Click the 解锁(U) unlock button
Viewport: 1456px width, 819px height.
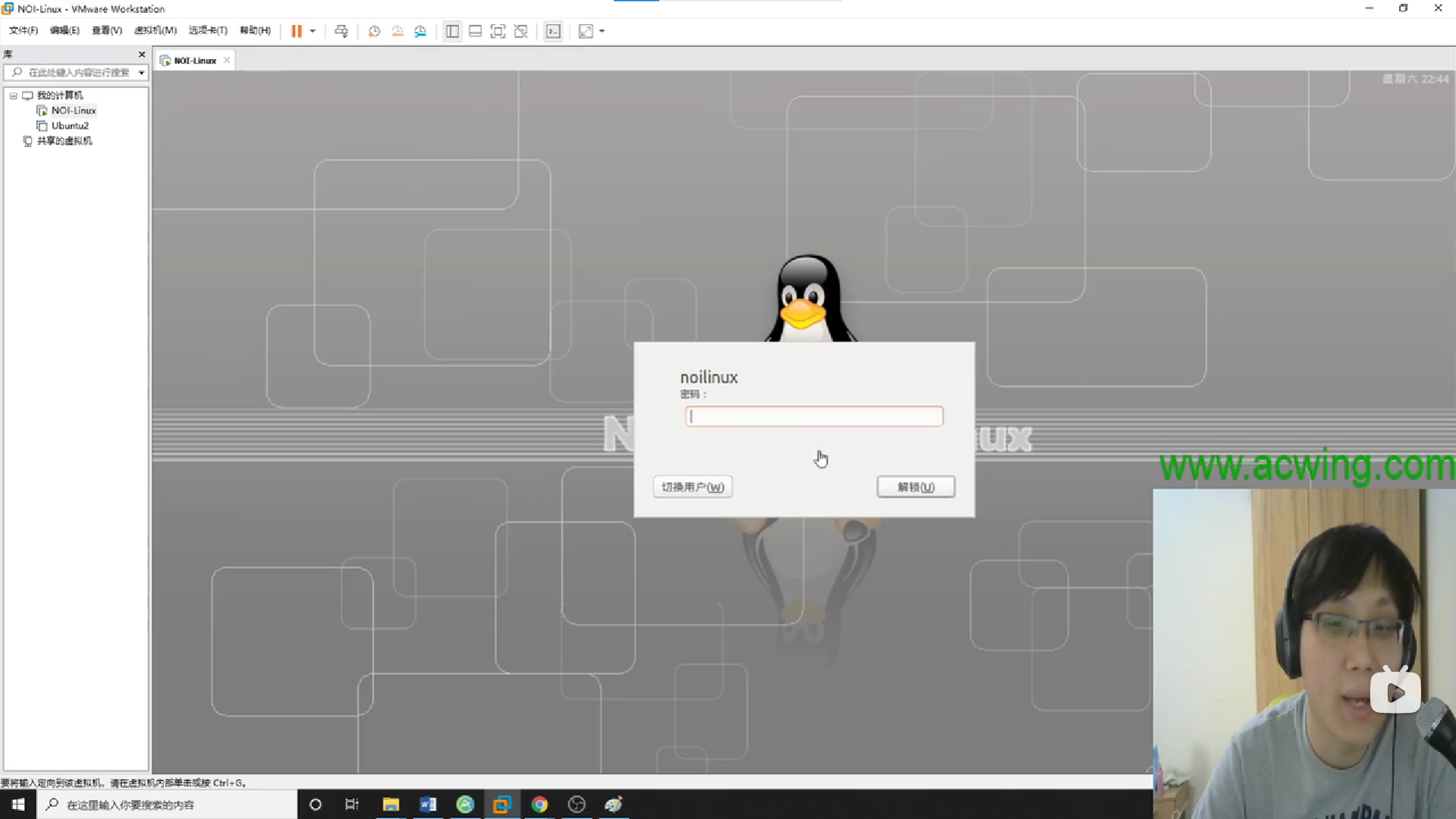tap(916, 487)
